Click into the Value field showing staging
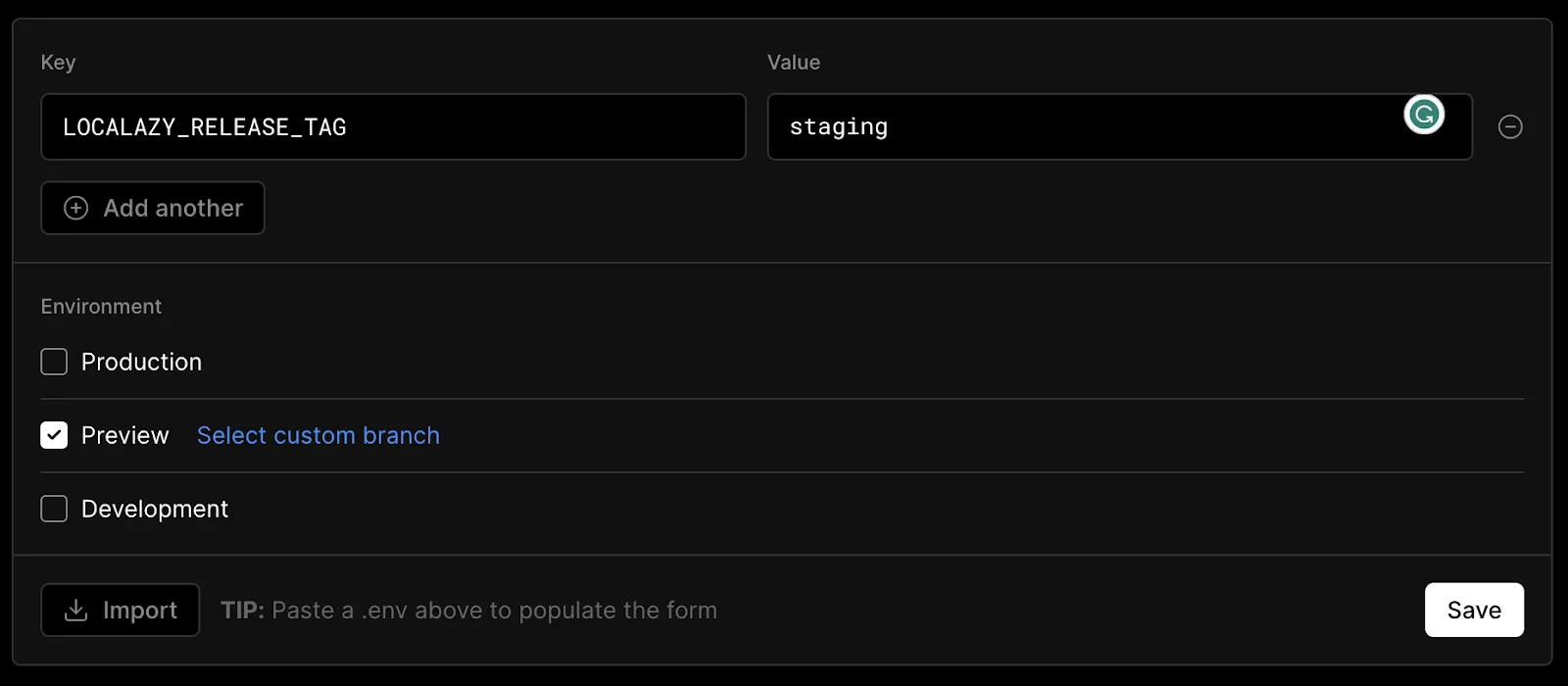This screenshot has width=1568, height=686. [1078, 127]
